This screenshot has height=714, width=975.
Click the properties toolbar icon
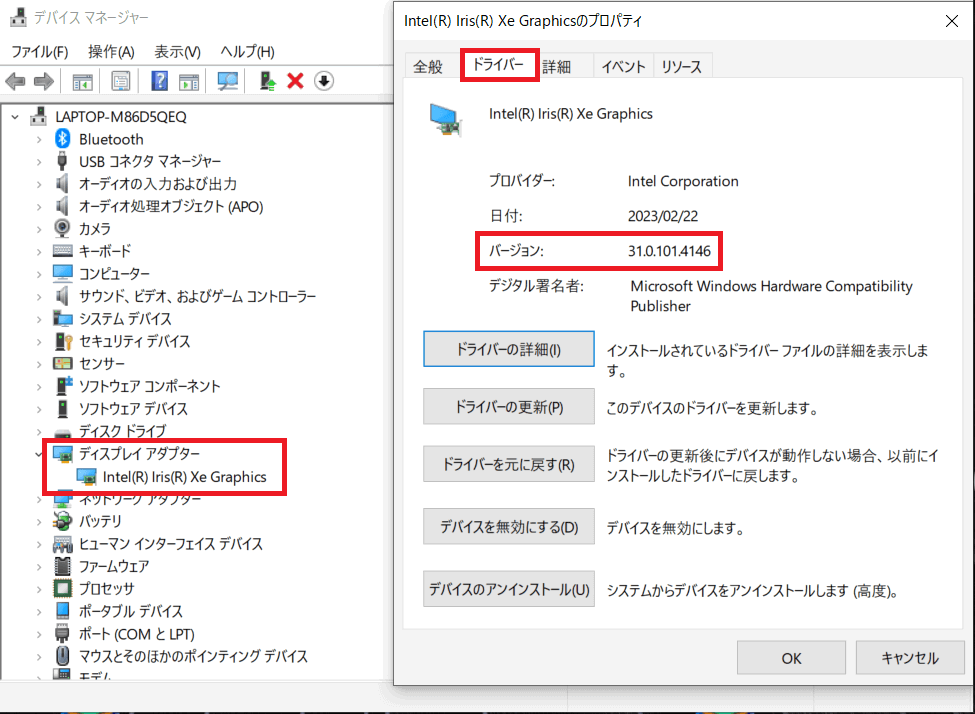click(x=121, y=81)
